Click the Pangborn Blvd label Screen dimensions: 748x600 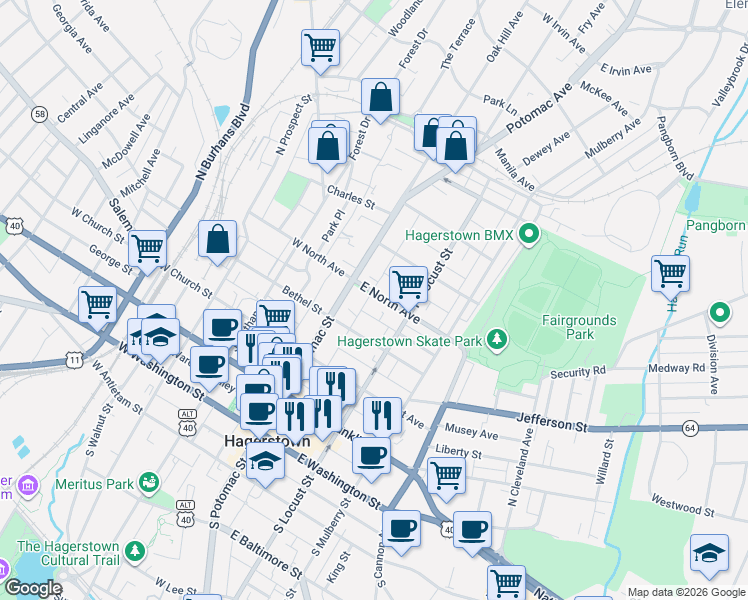click(675, 148)
